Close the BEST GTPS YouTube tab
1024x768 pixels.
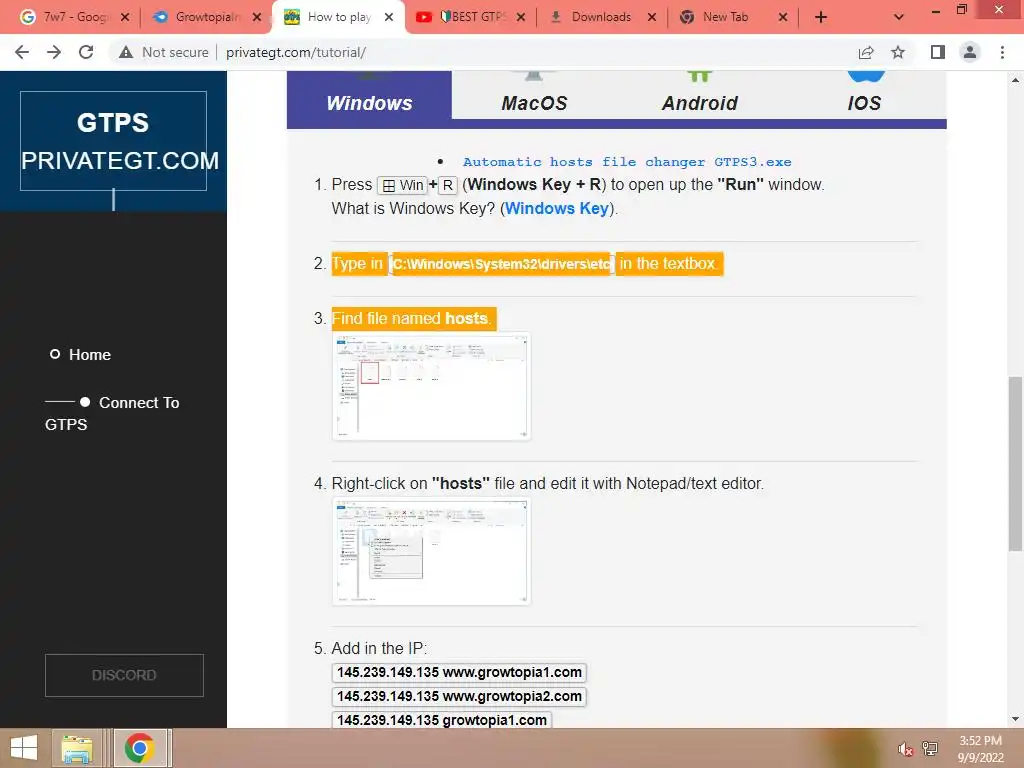520,17
